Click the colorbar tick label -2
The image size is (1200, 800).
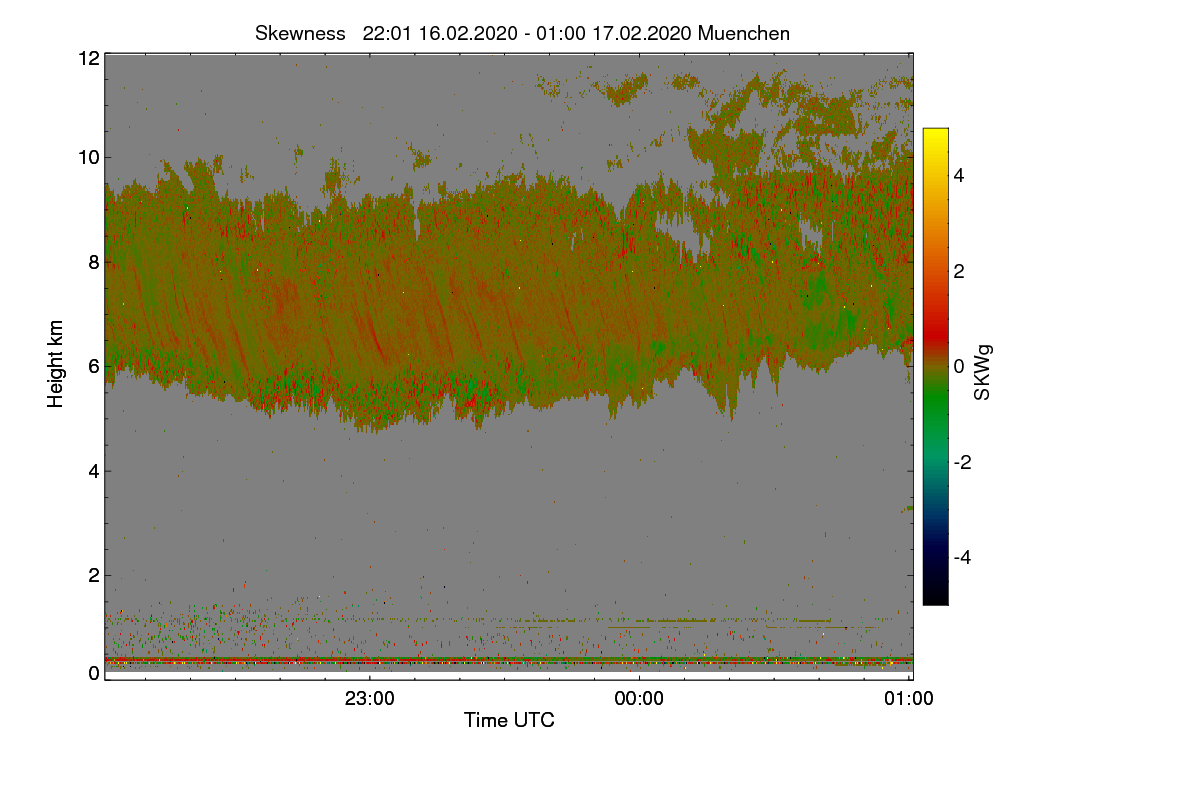[961, 462]
